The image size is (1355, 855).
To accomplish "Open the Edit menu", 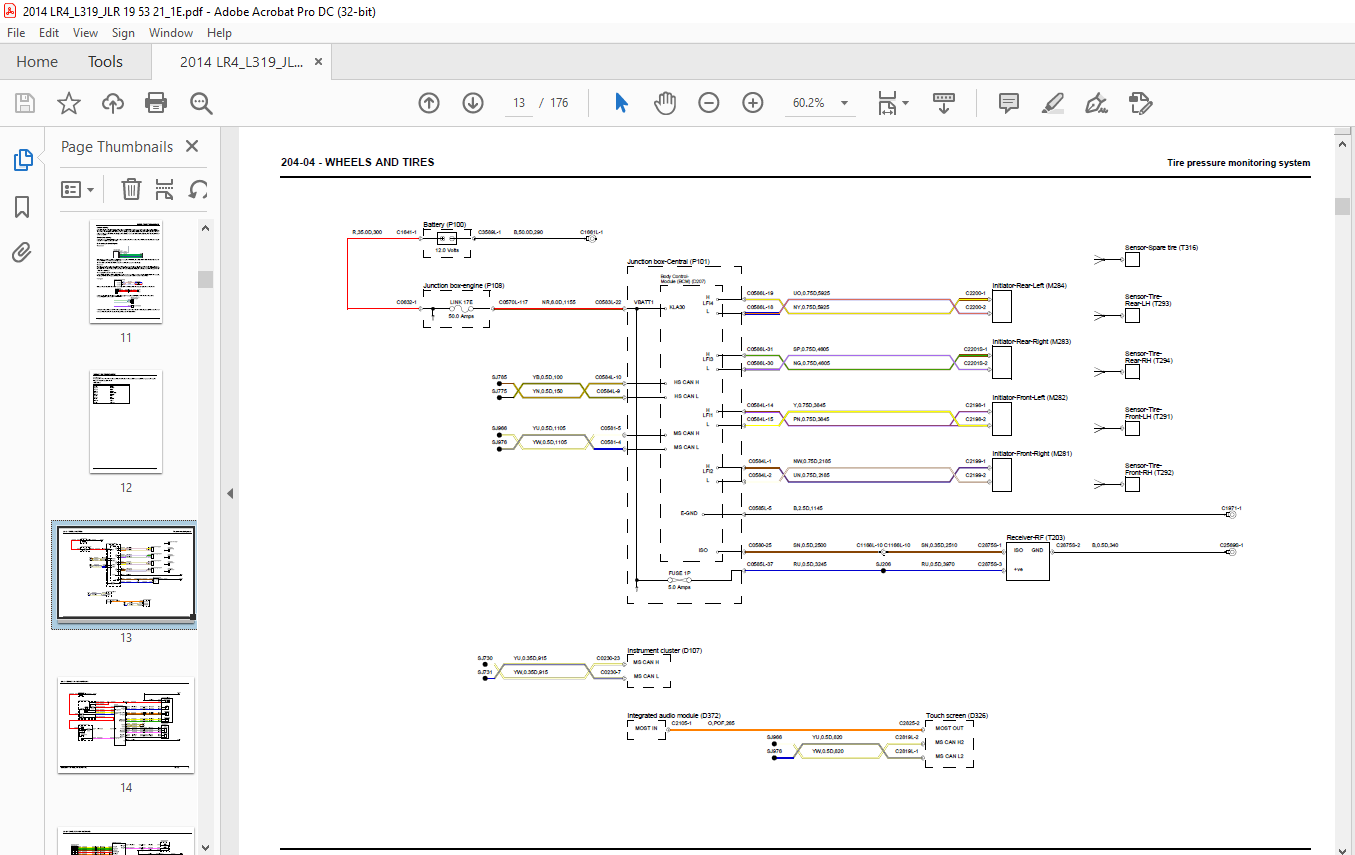I will tap(49, 33).
